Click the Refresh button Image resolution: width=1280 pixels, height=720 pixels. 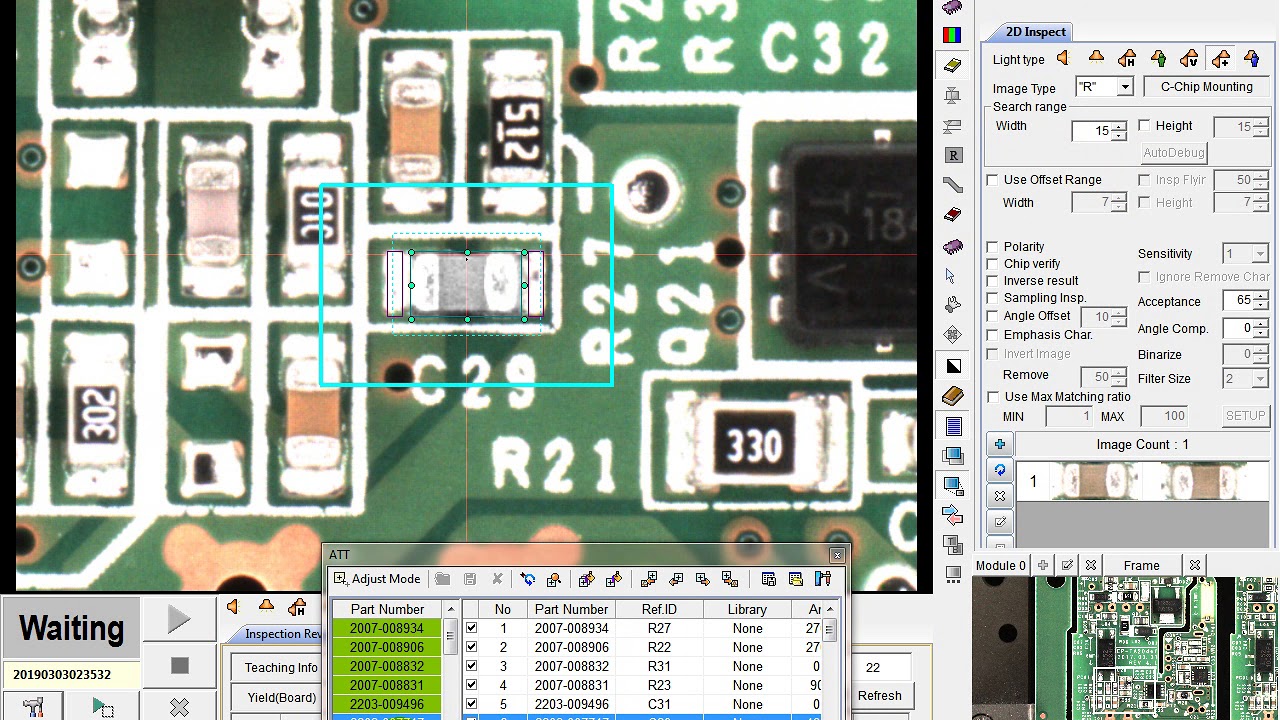pos(879,696)
